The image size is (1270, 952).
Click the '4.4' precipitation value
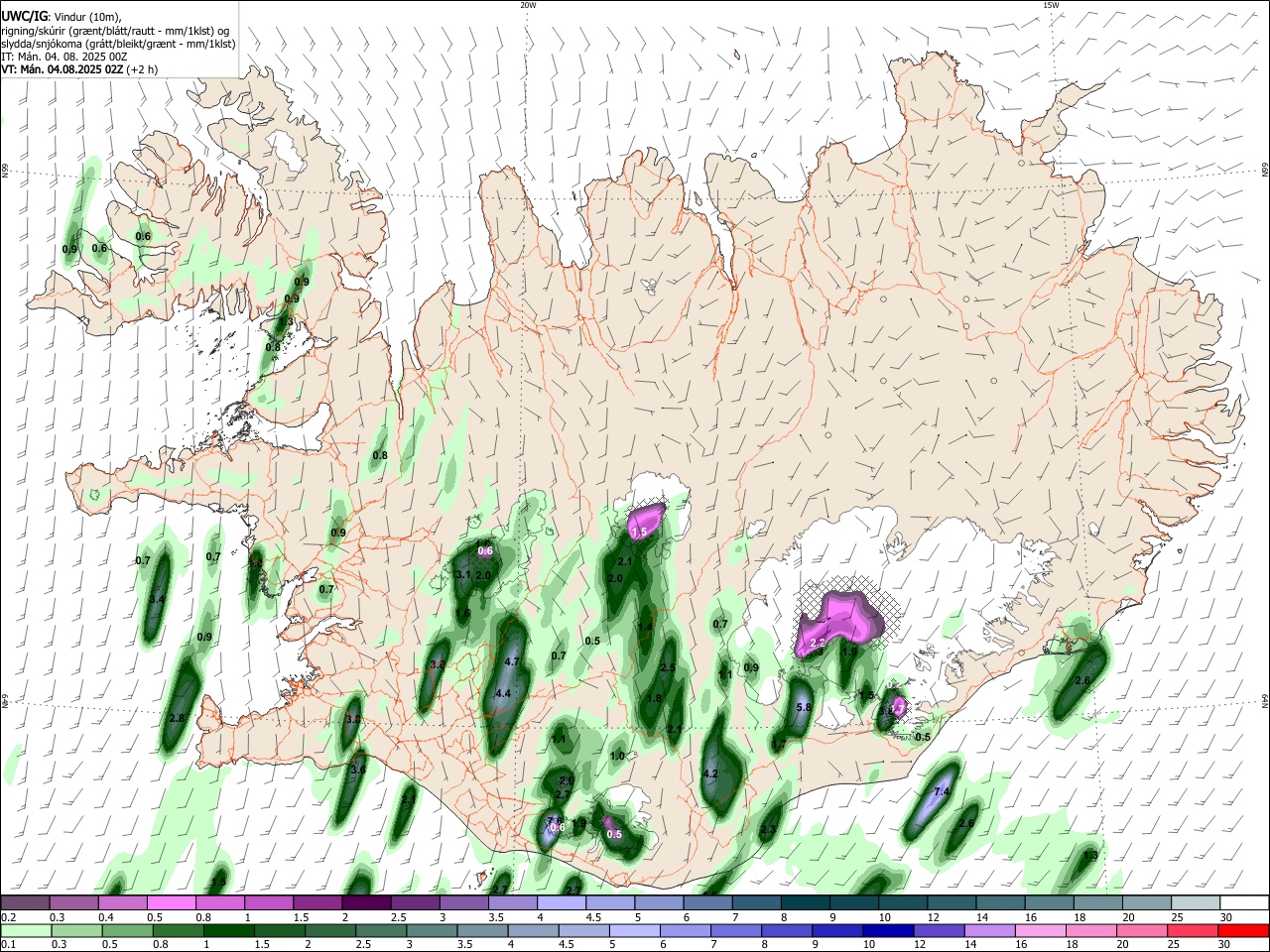click(x=502, y=693)
